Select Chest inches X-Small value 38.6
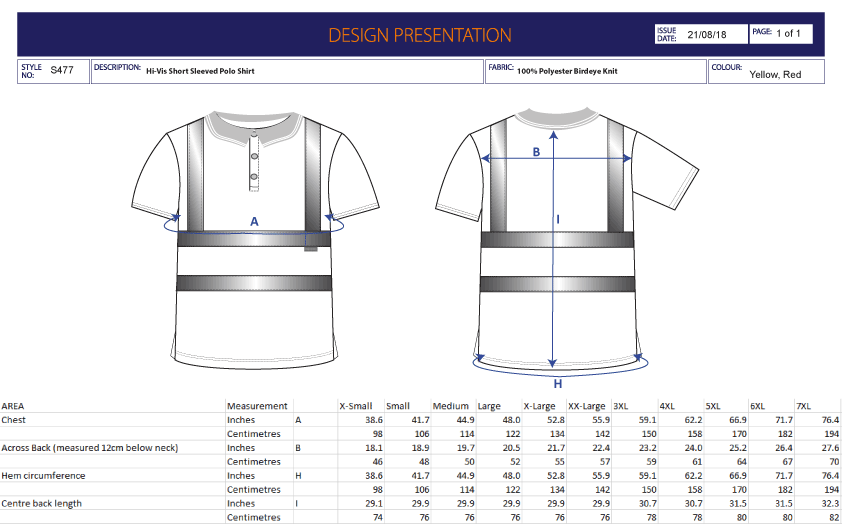842x524 pixels. (x=374, y=420)
